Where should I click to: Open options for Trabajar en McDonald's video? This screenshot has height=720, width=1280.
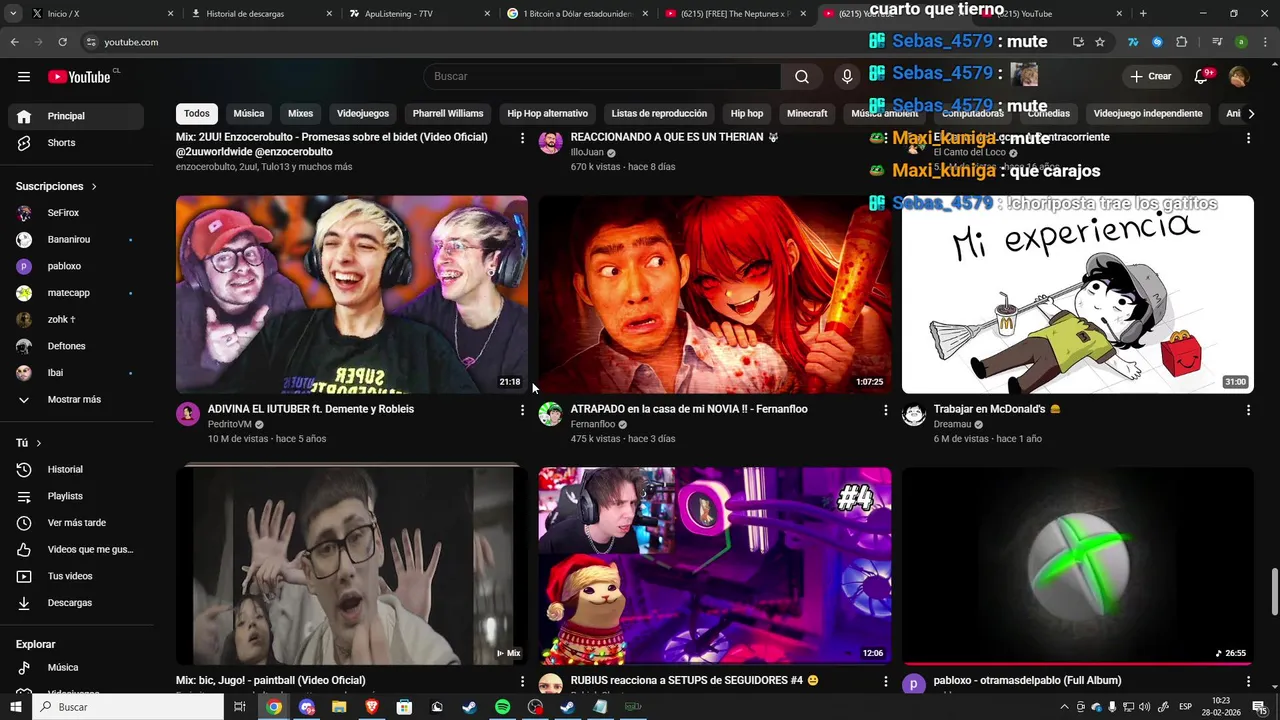(x=1248, y=410)
